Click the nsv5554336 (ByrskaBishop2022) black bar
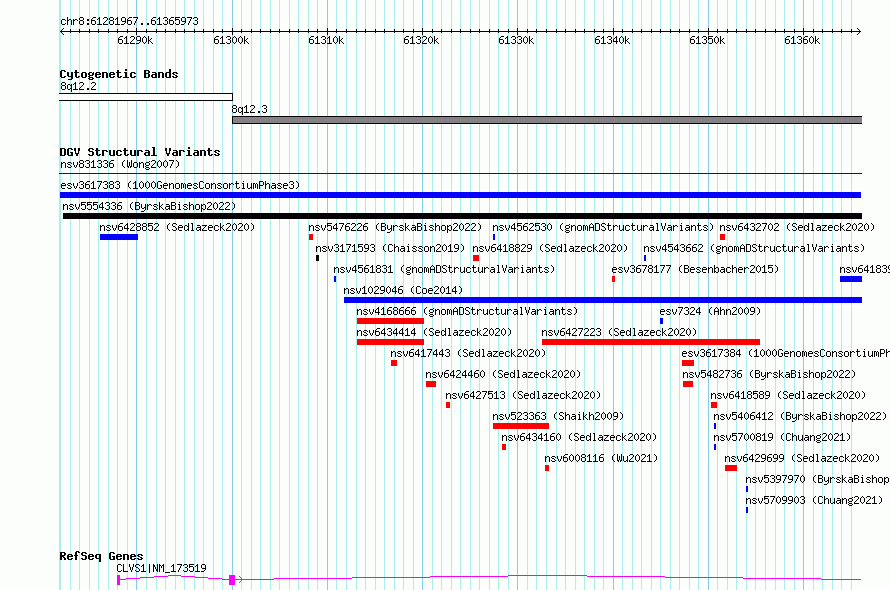Image resolution: width=890 pixels, height=590 pixels. pyautogui.click(x=462, y=216)
